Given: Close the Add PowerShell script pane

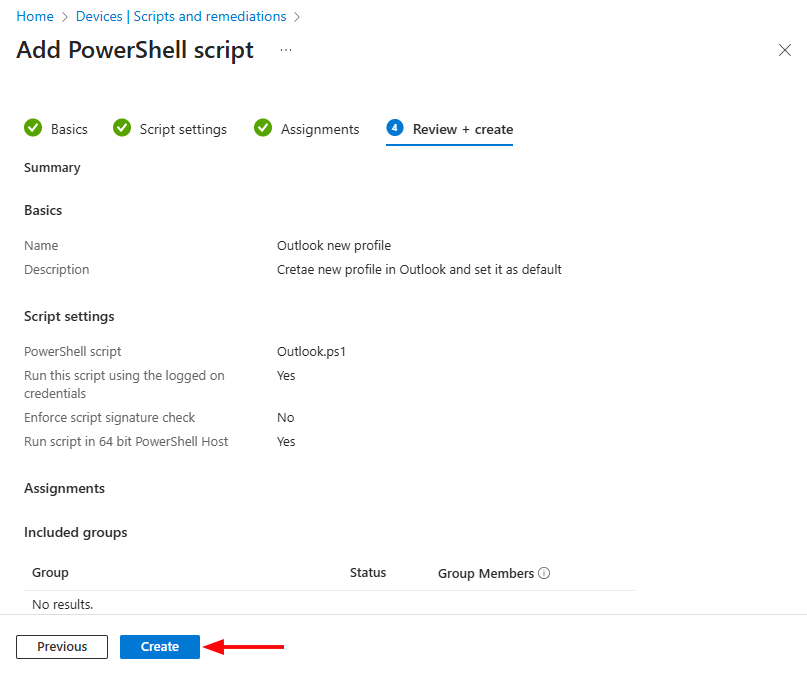Looking at the screenshot, I should click(x=784, y=50).
